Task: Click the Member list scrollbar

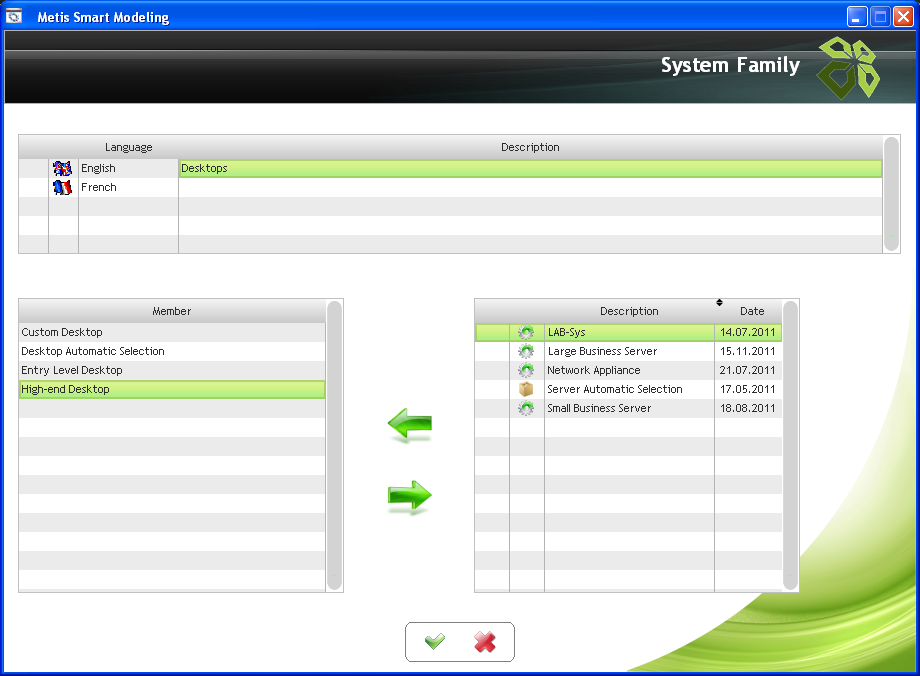Action: click(334, 445)
